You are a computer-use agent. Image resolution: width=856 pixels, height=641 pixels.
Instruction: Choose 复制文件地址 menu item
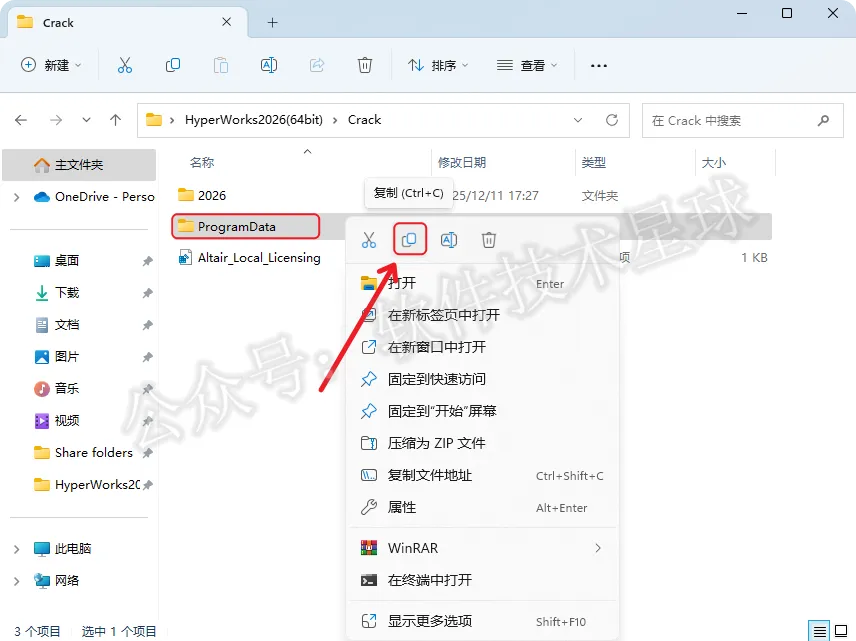click(x=482, y=476)
